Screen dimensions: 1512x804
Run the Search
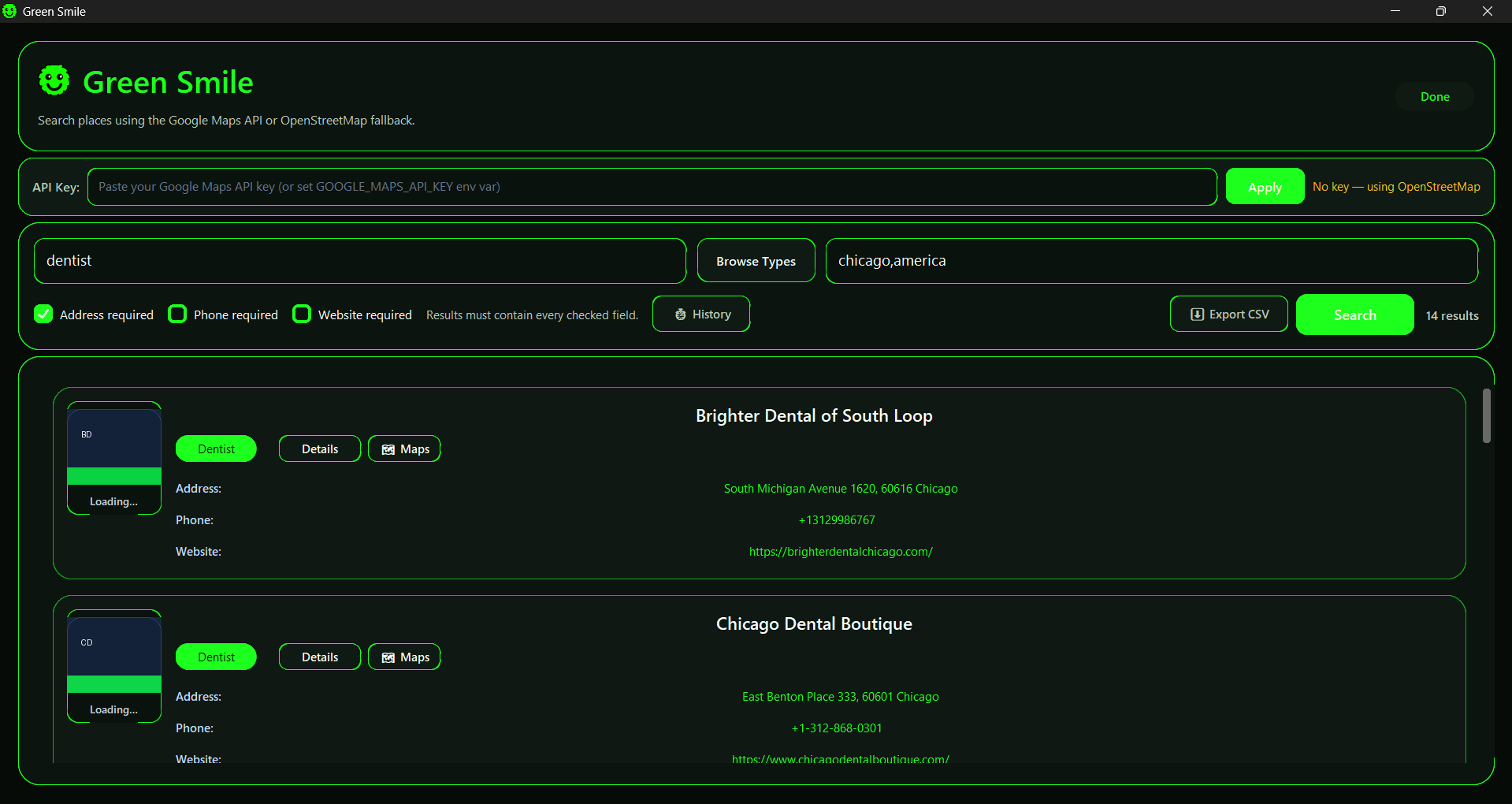point(1354,315)
